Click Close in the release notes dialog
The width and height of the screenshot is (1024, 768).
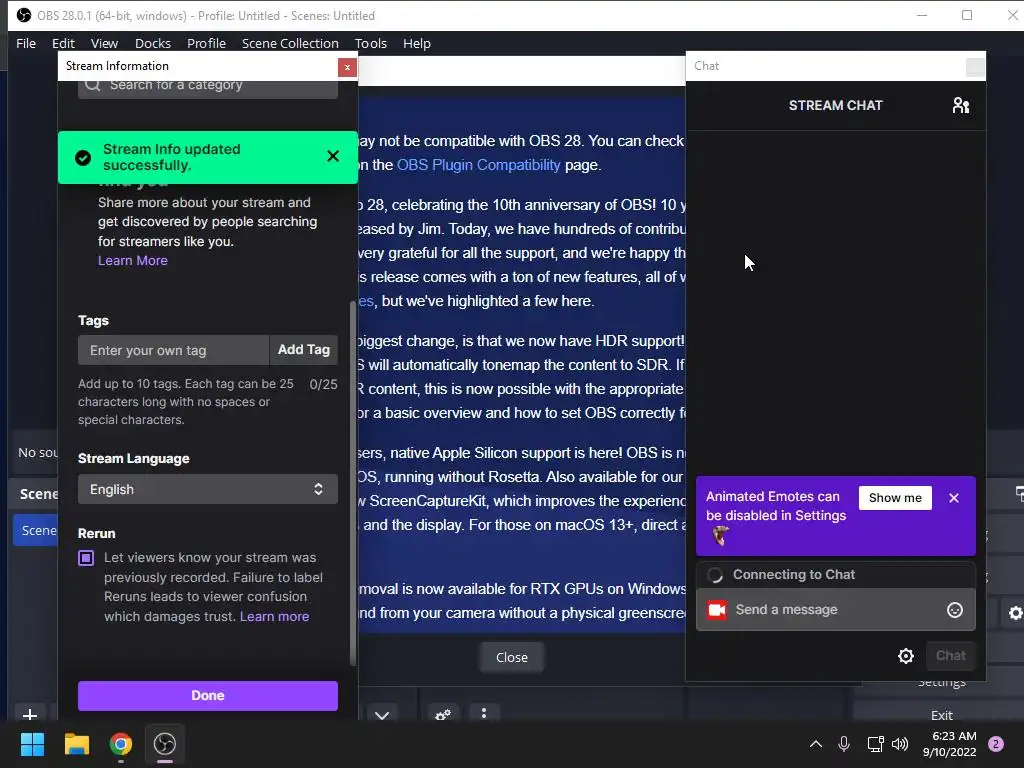click(x=511, y=658)
